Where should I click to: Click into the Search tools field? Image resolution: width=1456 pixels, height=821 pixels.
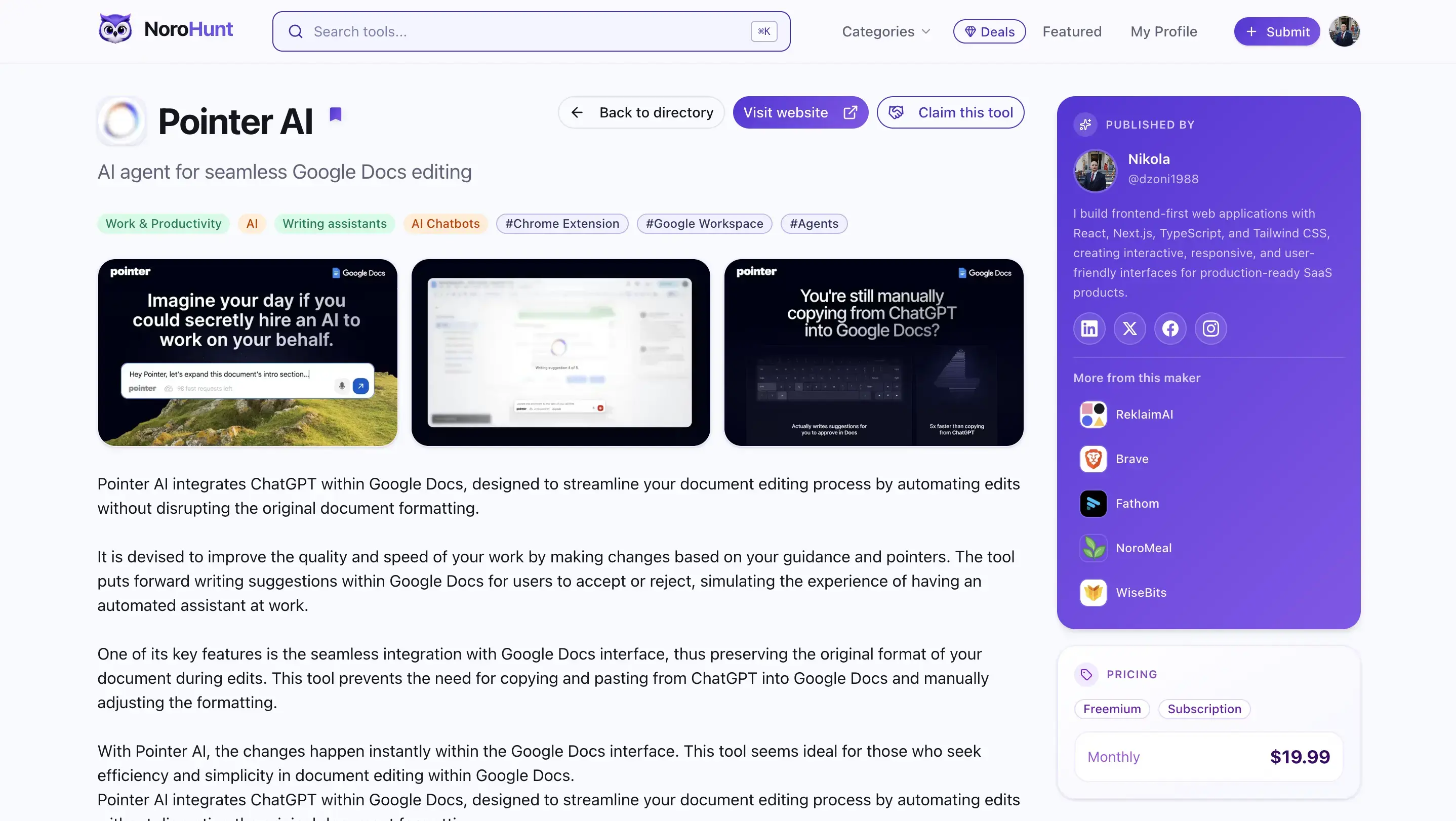531,32
